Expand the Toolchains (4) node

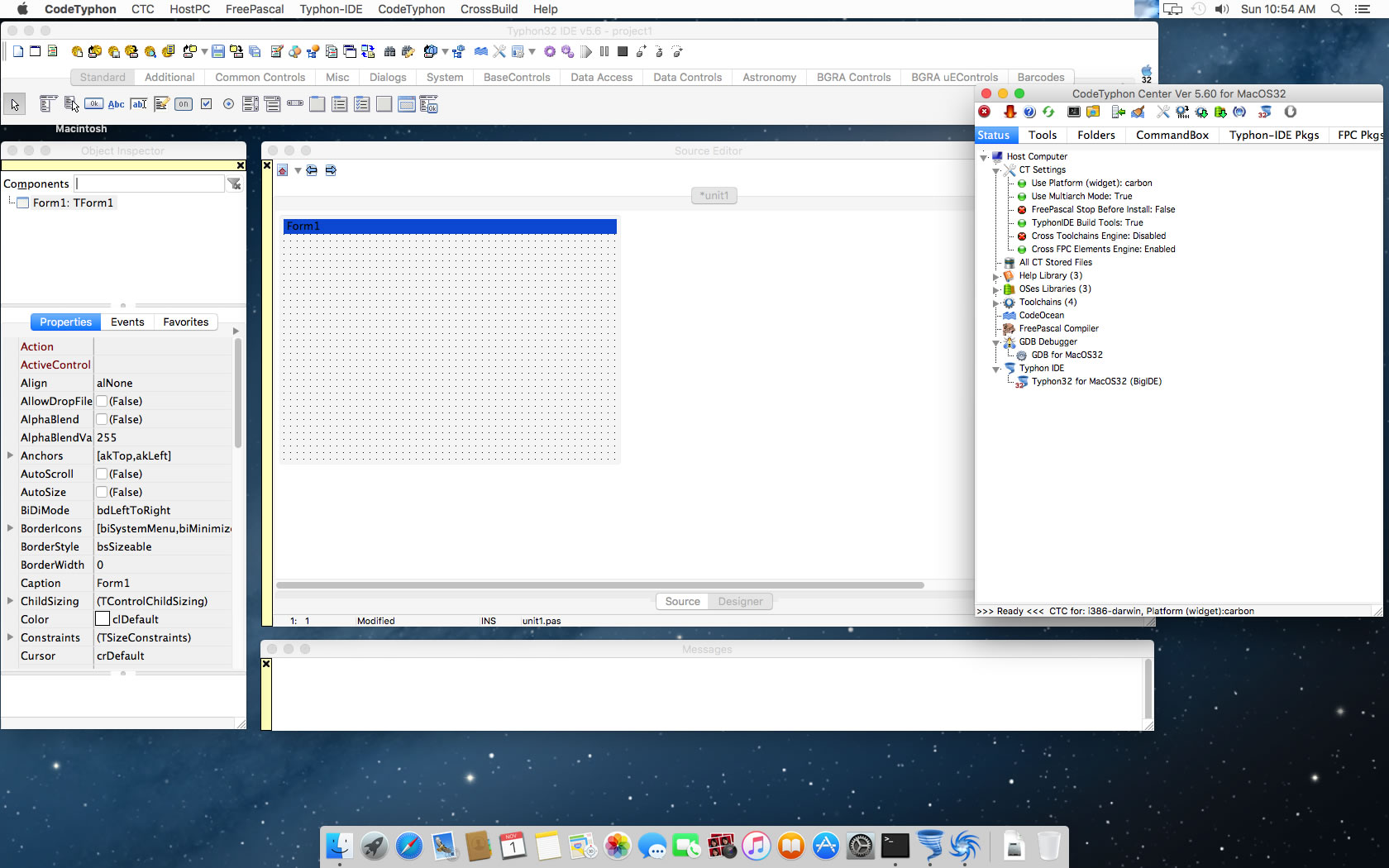(996, 303)
